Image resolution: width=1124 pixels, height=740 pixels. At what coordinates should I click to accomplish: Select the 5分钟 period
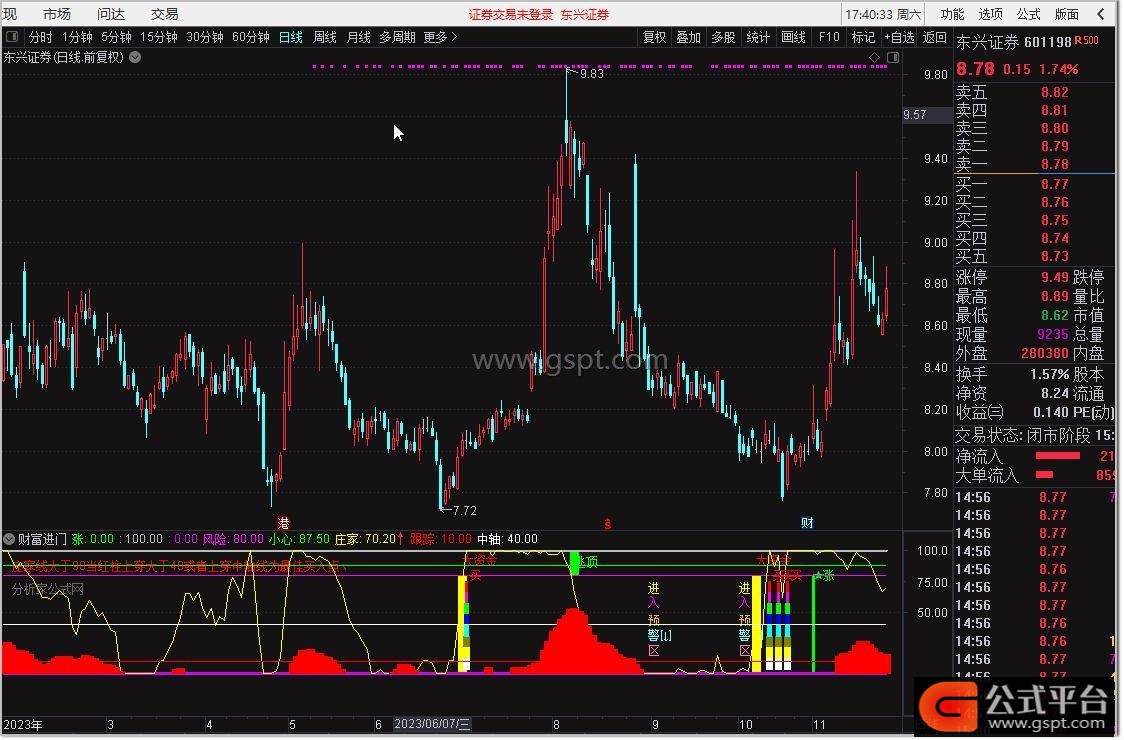point(116,37)
